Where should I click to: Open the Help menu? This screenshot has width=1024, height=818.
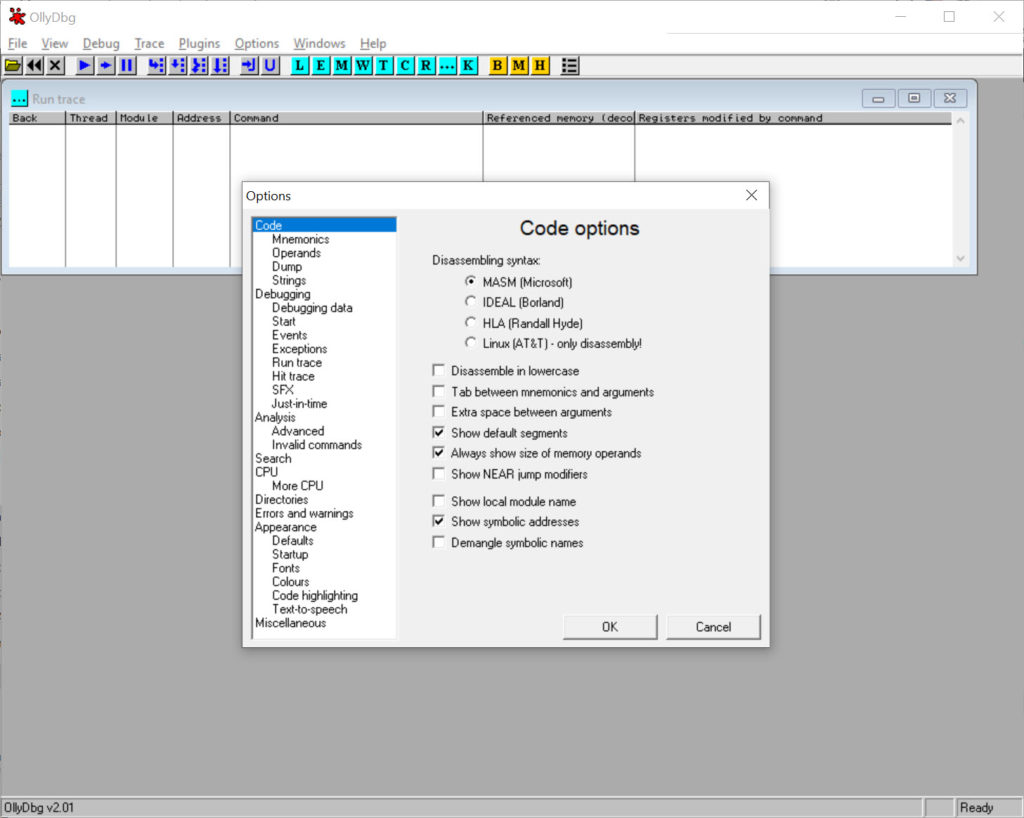click(373, 43)
